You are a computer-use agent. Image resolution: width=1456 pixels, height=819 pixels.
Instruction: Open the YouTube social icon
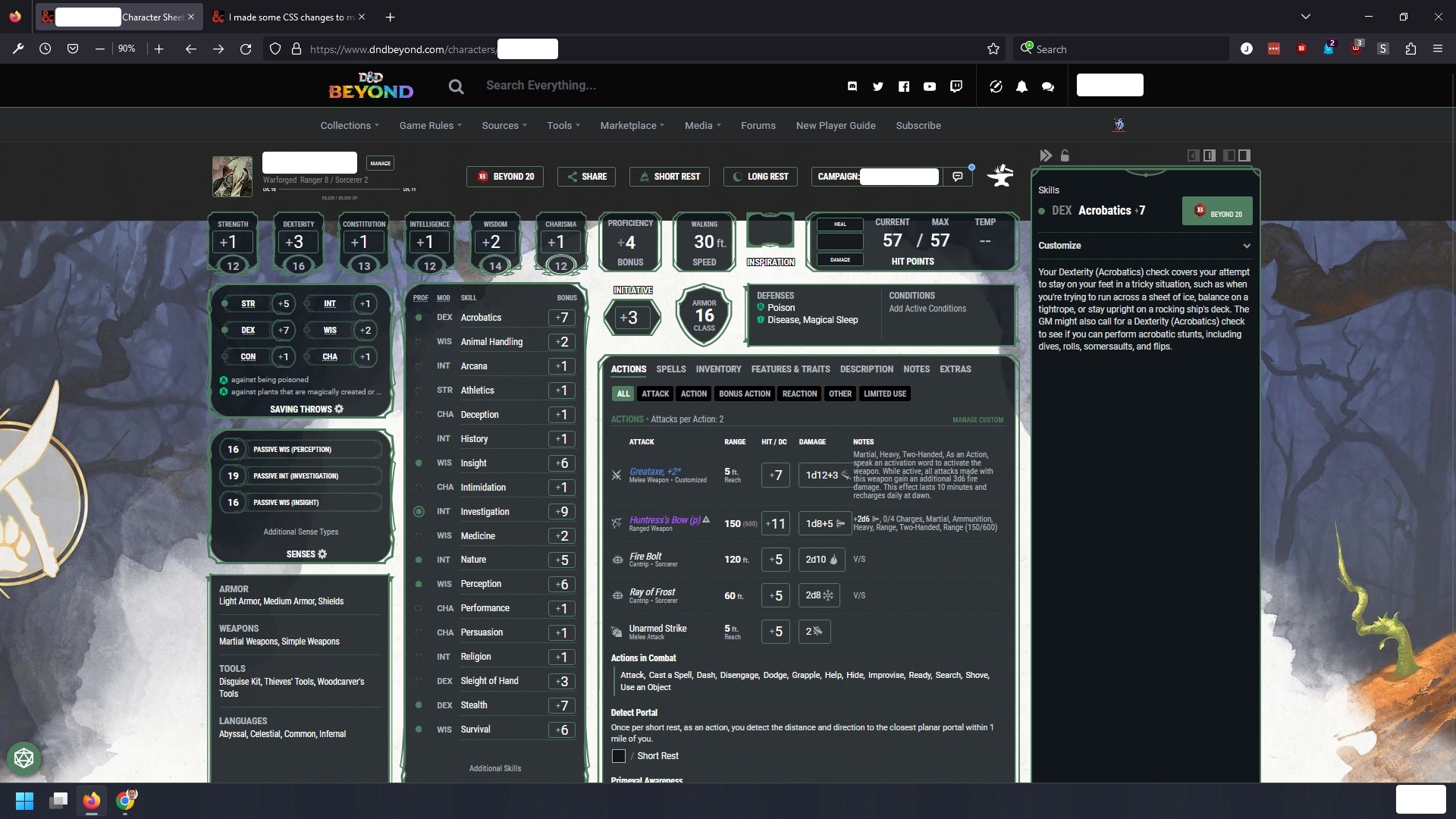(x=930, y=86)
